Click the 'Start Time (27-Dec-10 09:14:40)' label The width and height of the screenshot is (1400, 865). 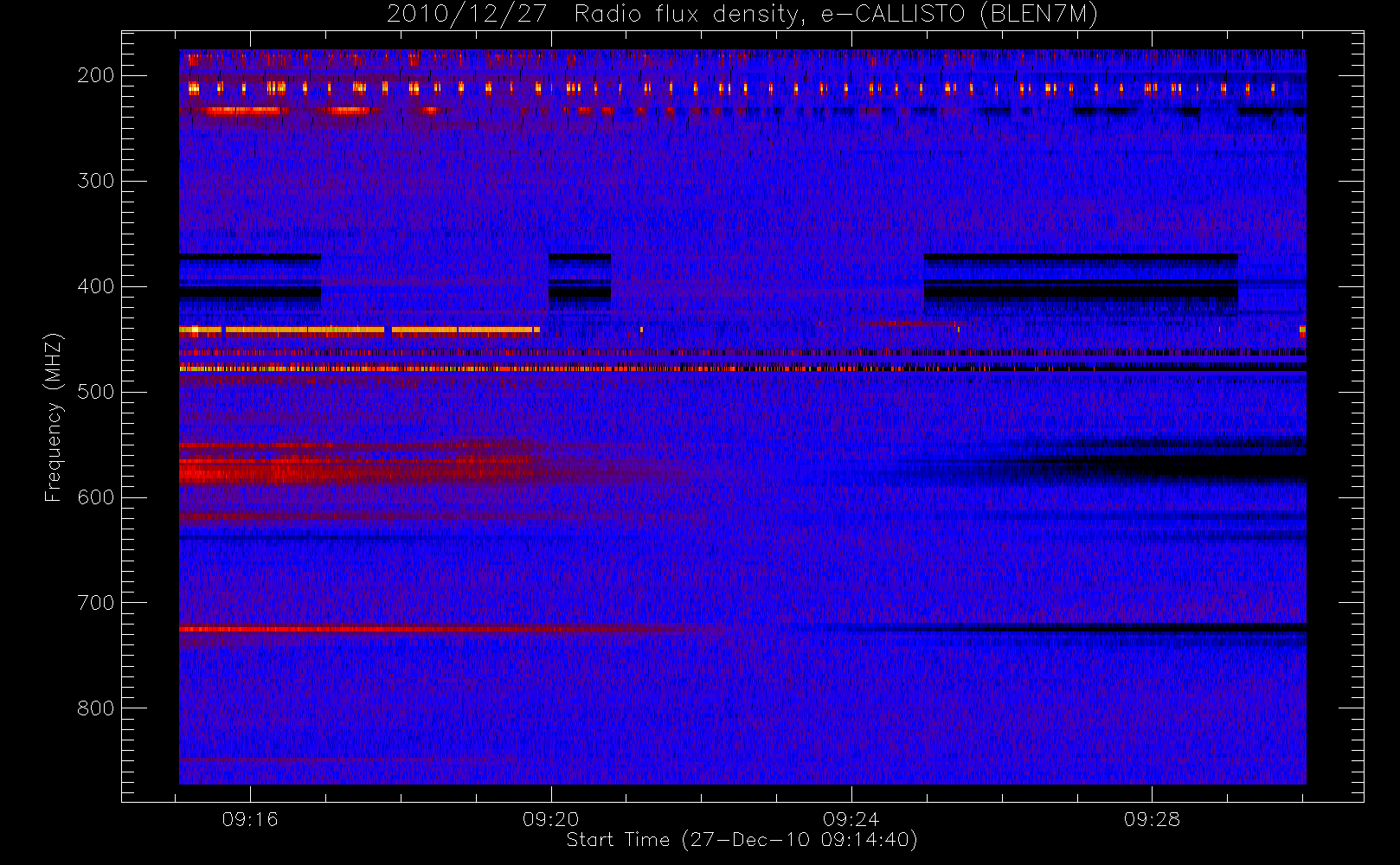pyautogui.click(x=742, y=840)
